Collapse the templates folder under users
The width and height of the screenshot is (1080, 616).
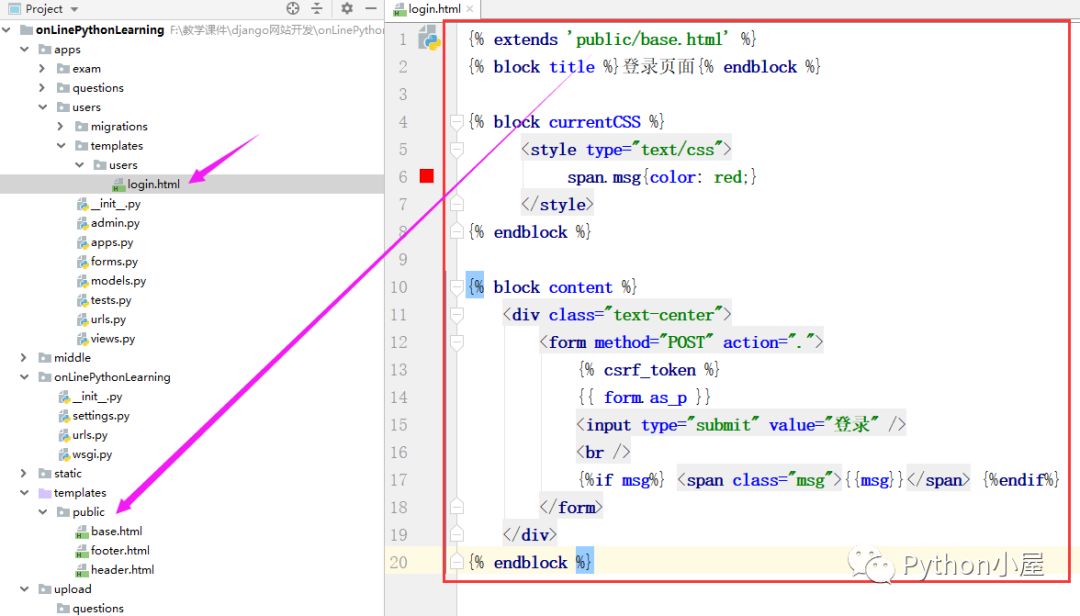(61, 145)
